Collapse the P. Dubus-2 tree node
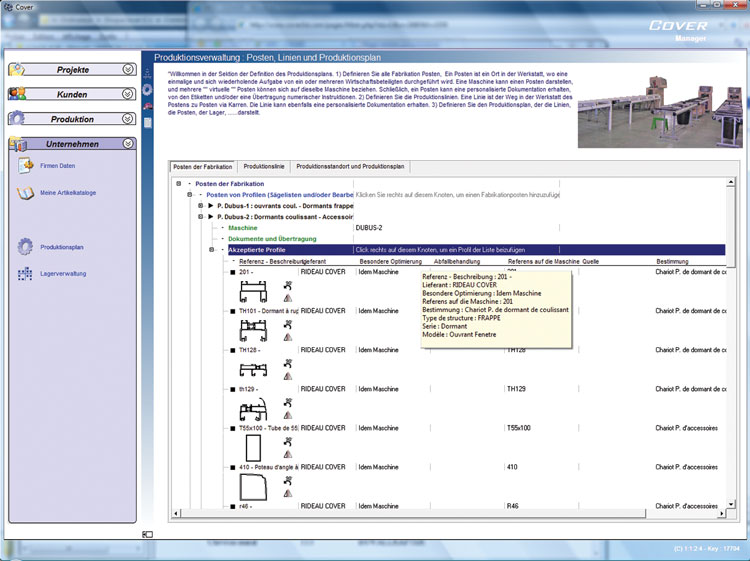Screen dimensions: 750x561 point(200,217)
